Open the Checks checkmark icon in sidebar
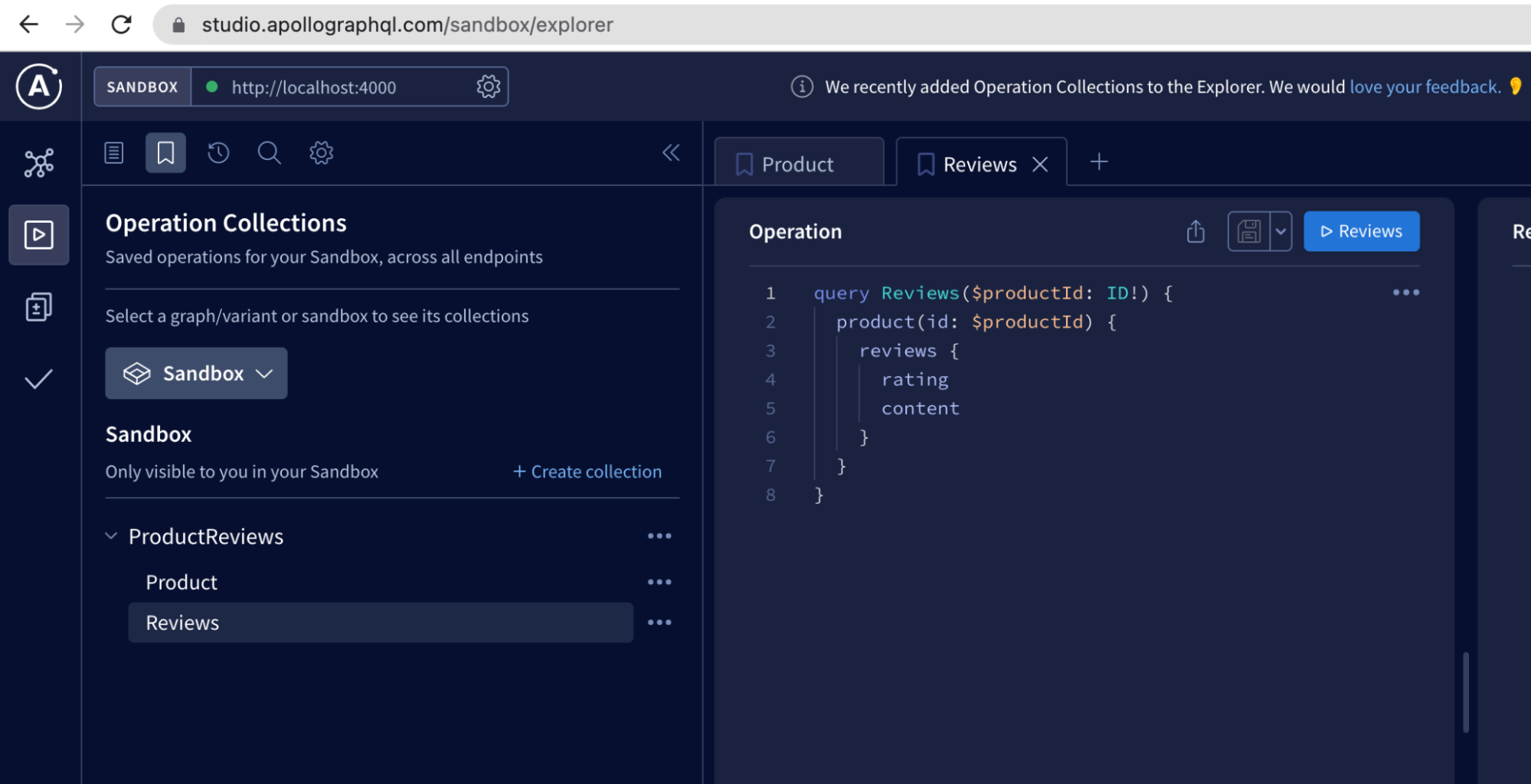The image size is (1531, 784). [39, 379]
